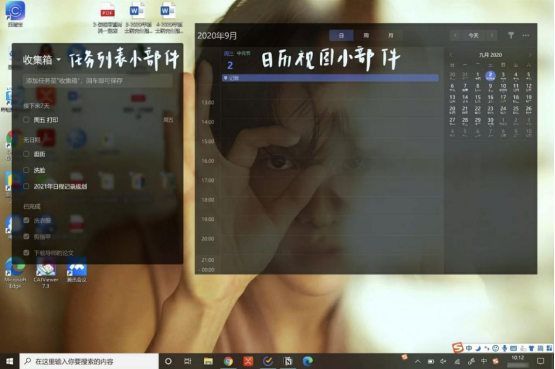
Task: Open TickTick from the taskbar
Action: 268,361
